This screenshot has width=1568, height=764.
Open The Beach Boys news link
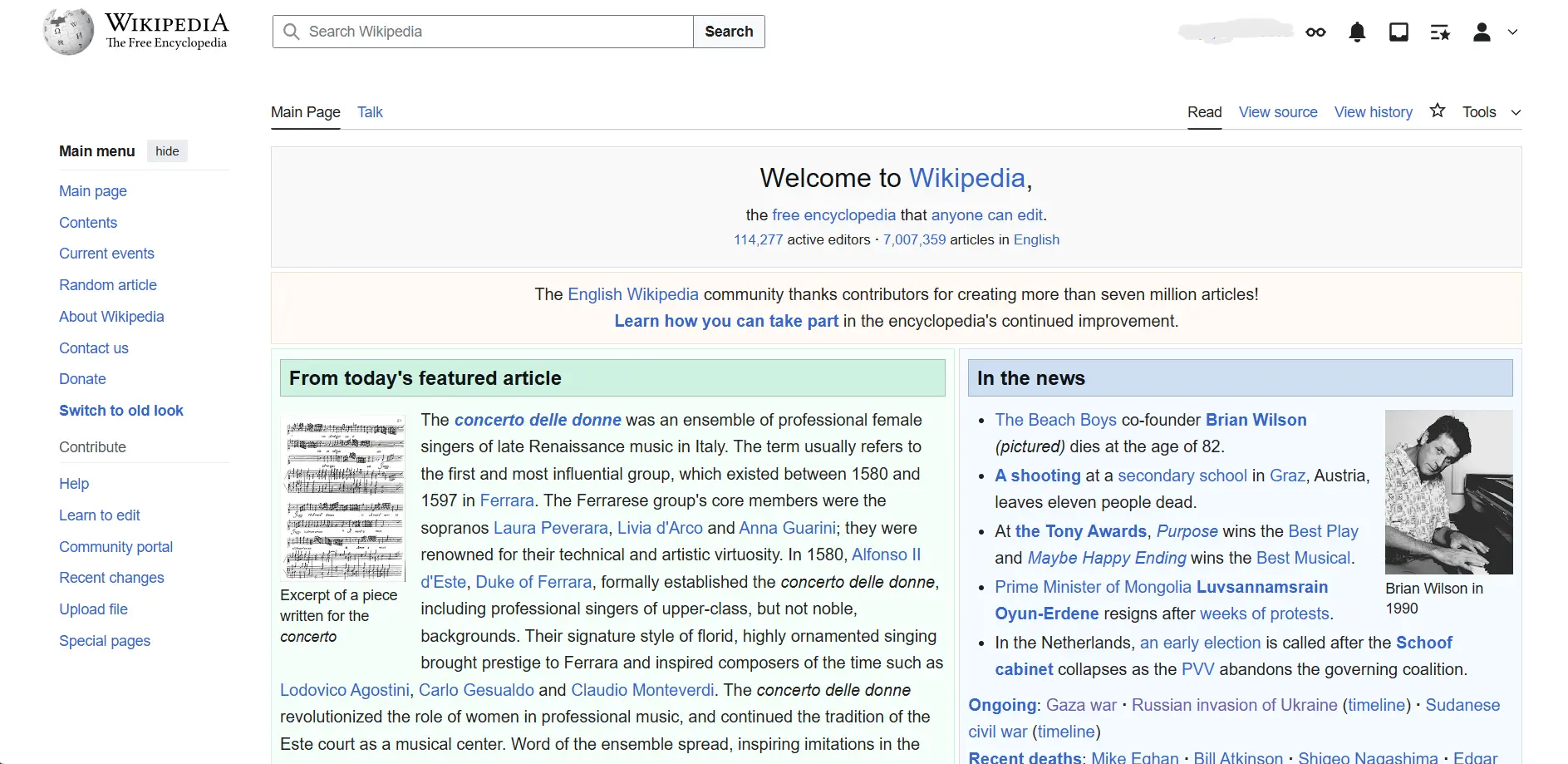1056,420
